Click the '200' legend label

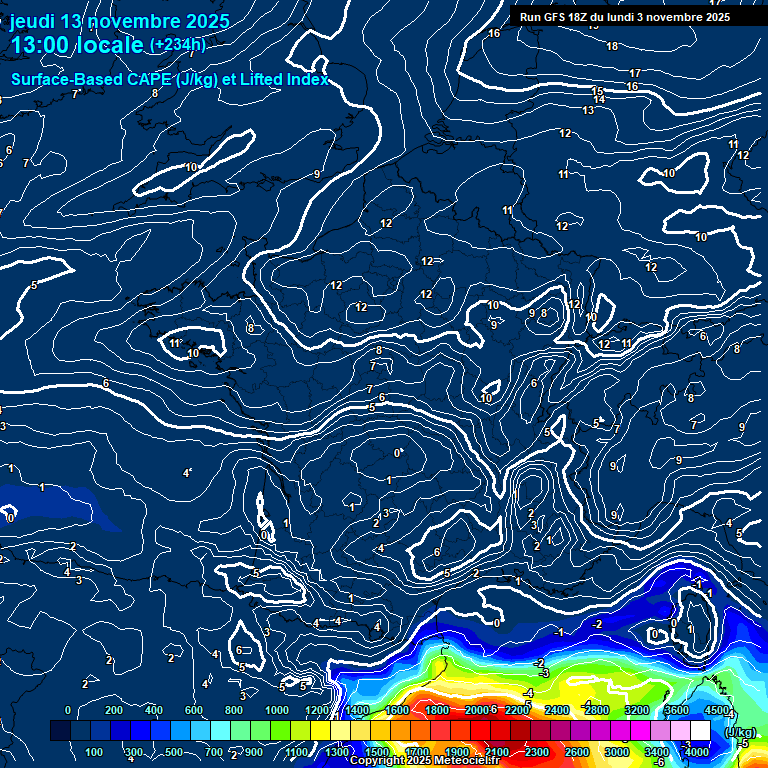click(x=114, y=710)
